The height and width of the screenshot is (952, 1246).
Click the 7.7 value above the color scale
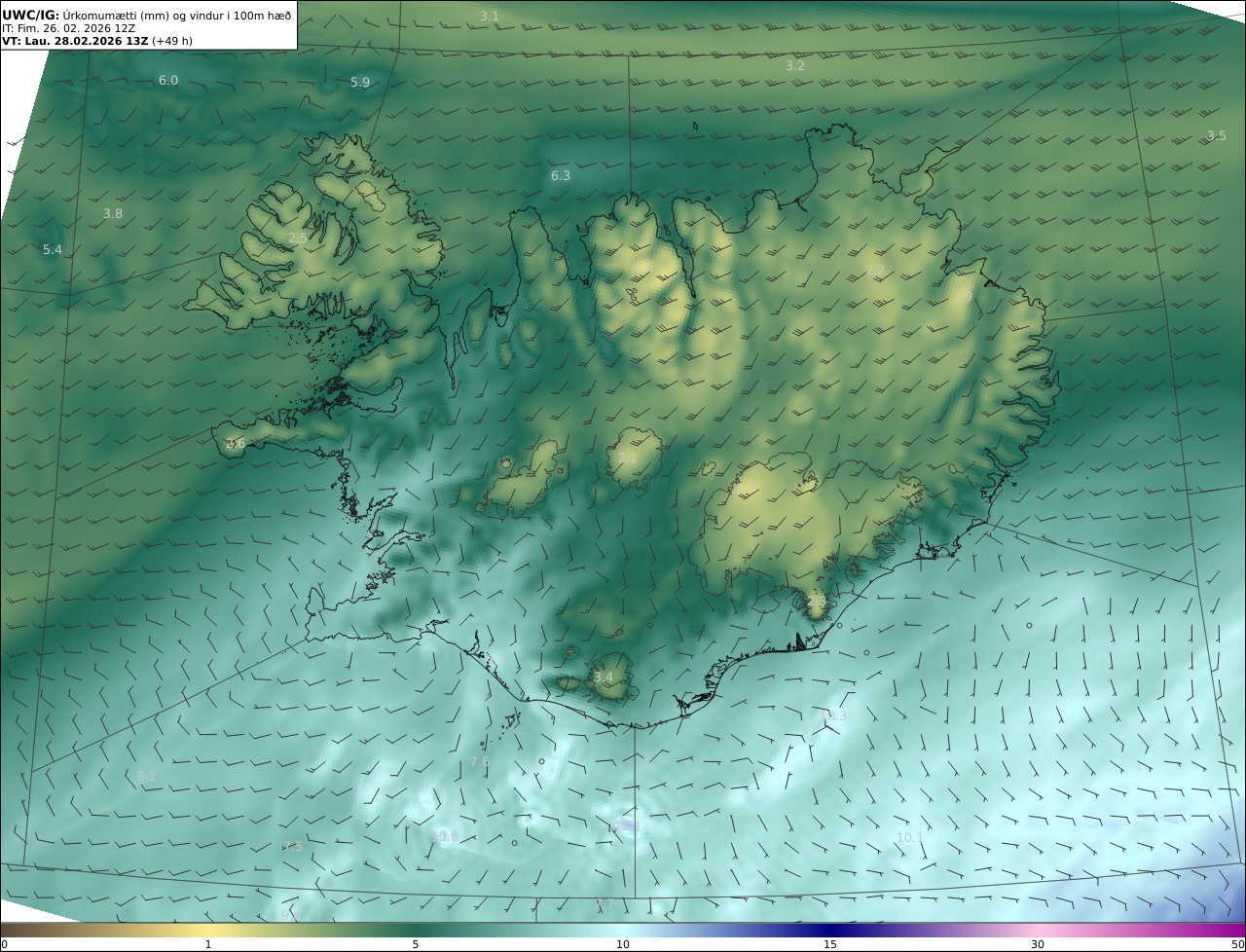point(604,904)
